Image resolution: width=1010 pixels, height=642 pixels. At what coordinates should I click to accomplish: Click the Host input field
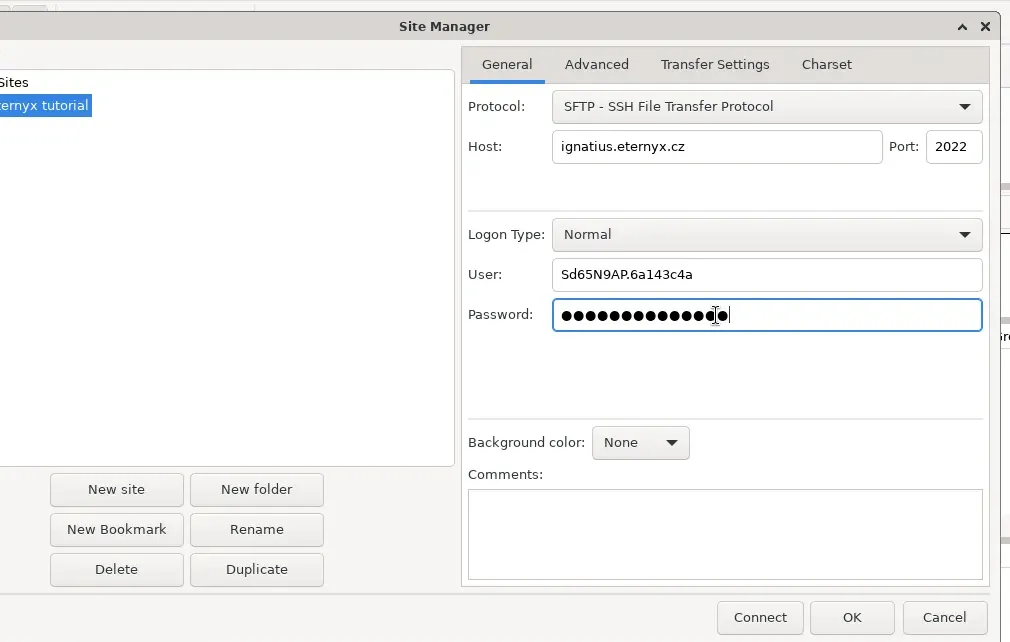717,147
